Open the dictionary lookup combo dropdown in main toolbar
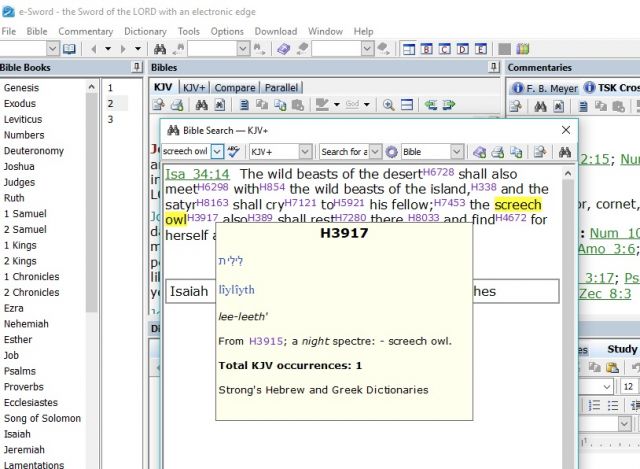Viewport: 640px width, 469px height. coord(367,49)
